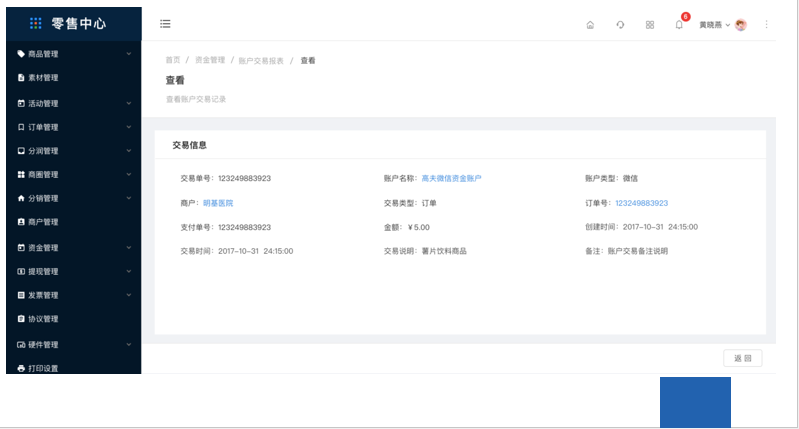Click the 创建时间 value 2017-10-31 24:15:00

click(x=660, y=227)
